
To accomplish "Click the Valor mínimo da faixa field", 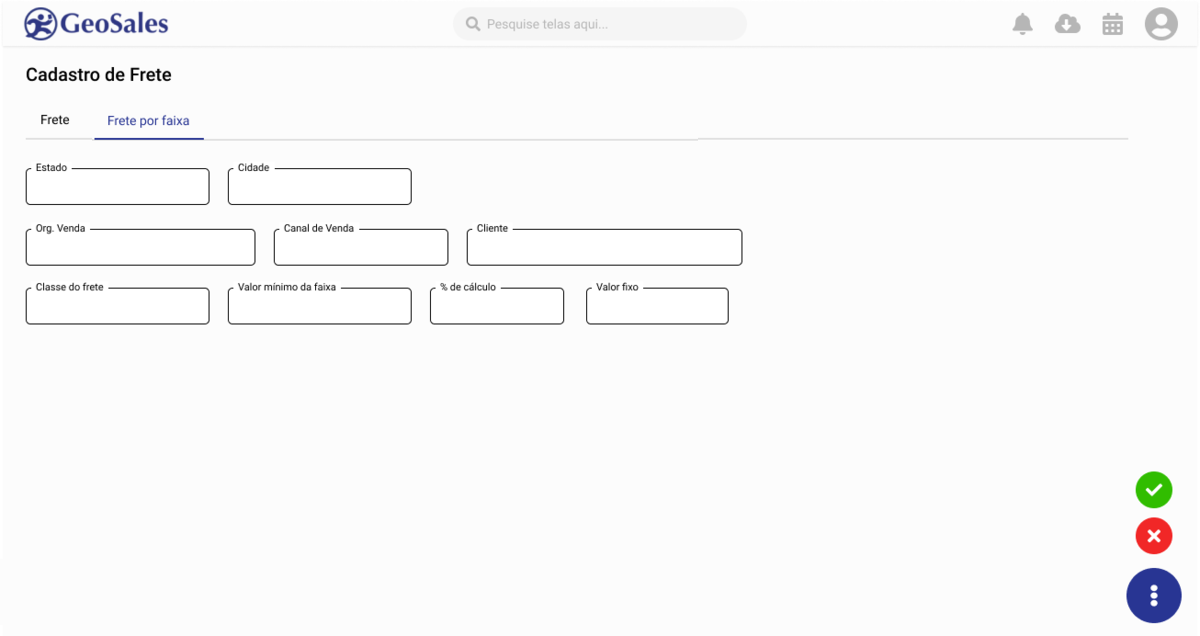I will point(320,306).
